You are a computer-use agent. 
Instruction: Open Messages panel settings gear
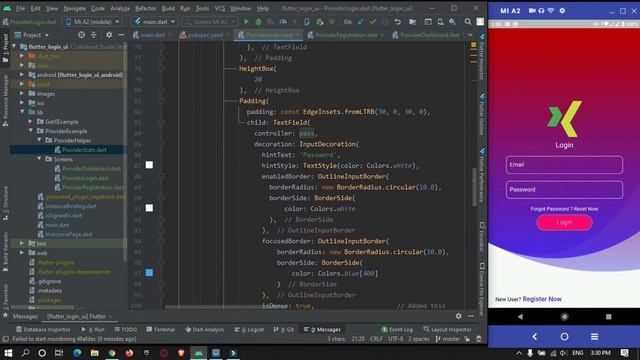[459, 316]
